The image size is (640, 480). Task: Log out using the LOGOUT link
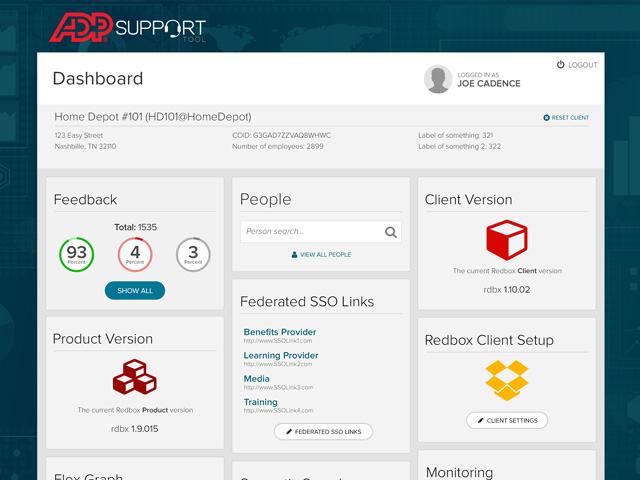click(x=582, y=65)
